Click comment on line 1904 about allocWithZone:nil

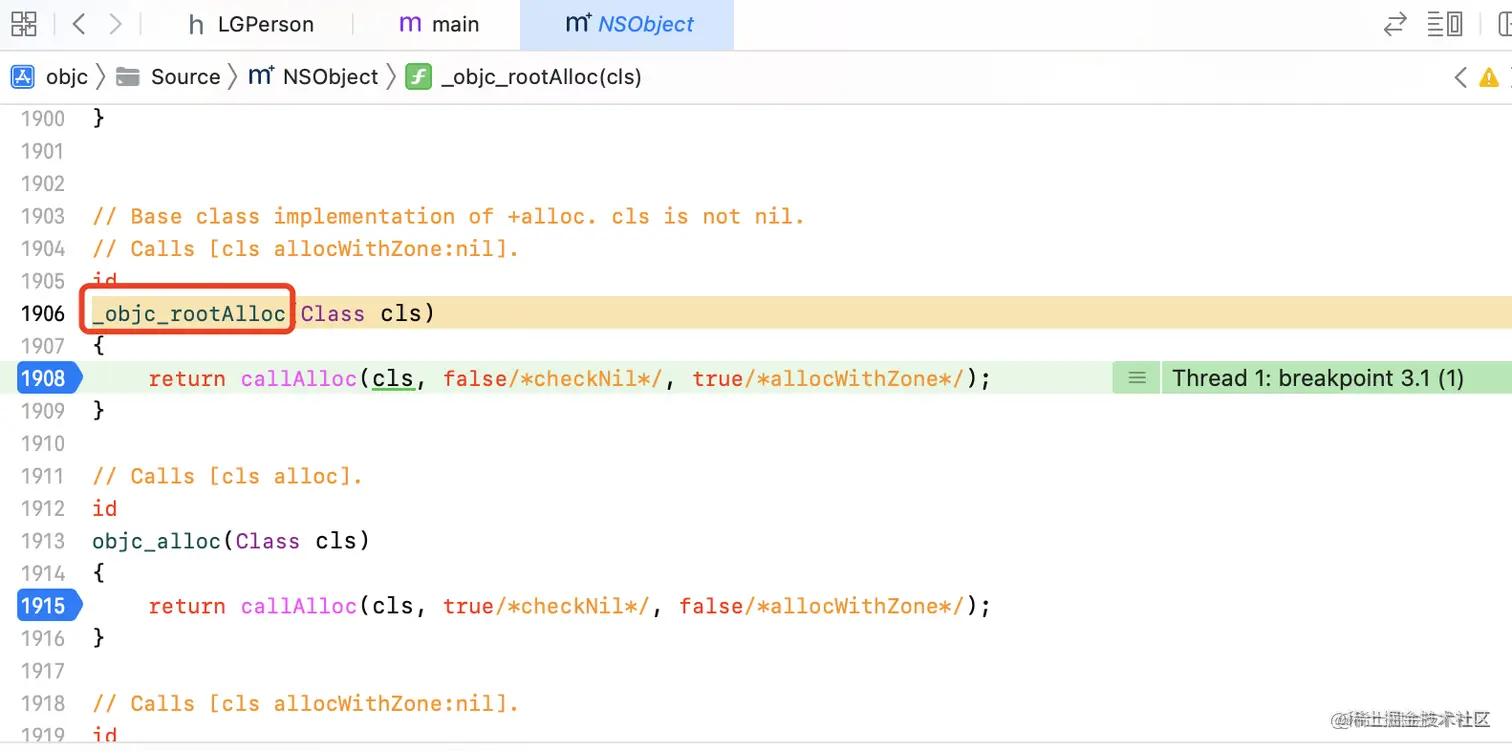[x=306, y=249]
